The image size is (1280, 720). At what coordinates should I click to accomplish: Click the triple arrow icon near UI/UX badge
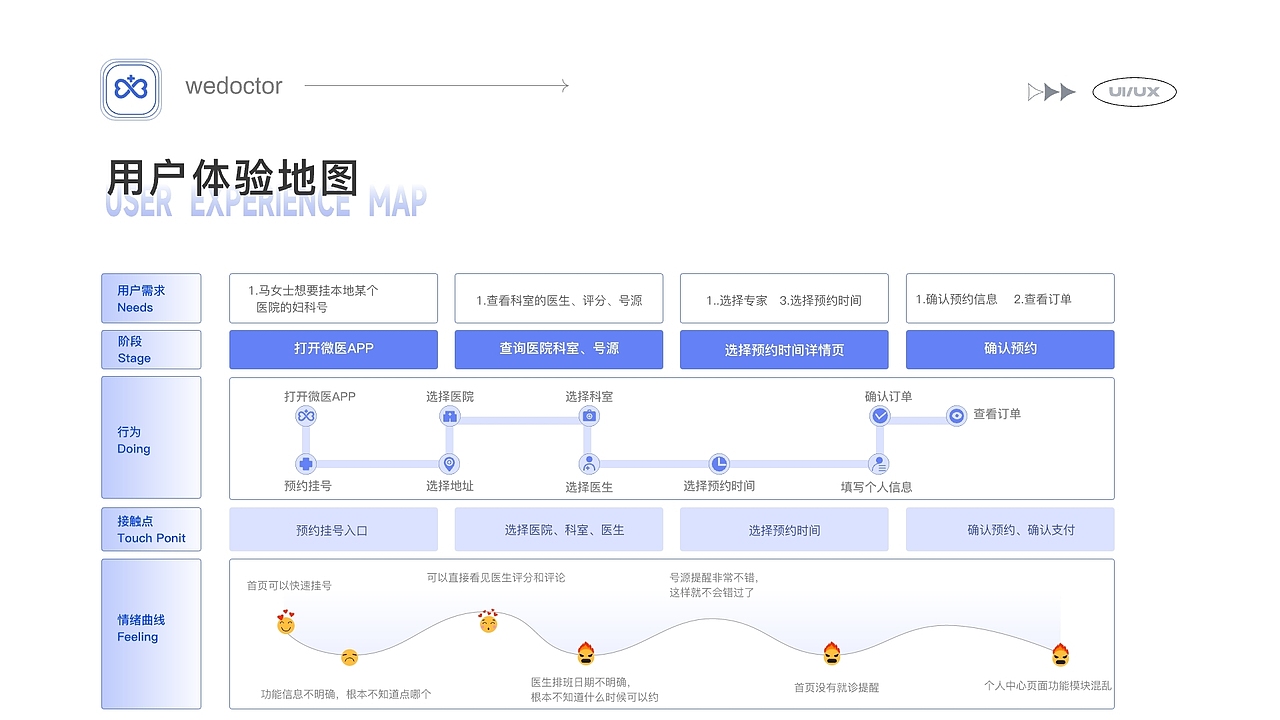pyautogui.click(x=1052, y=92)
